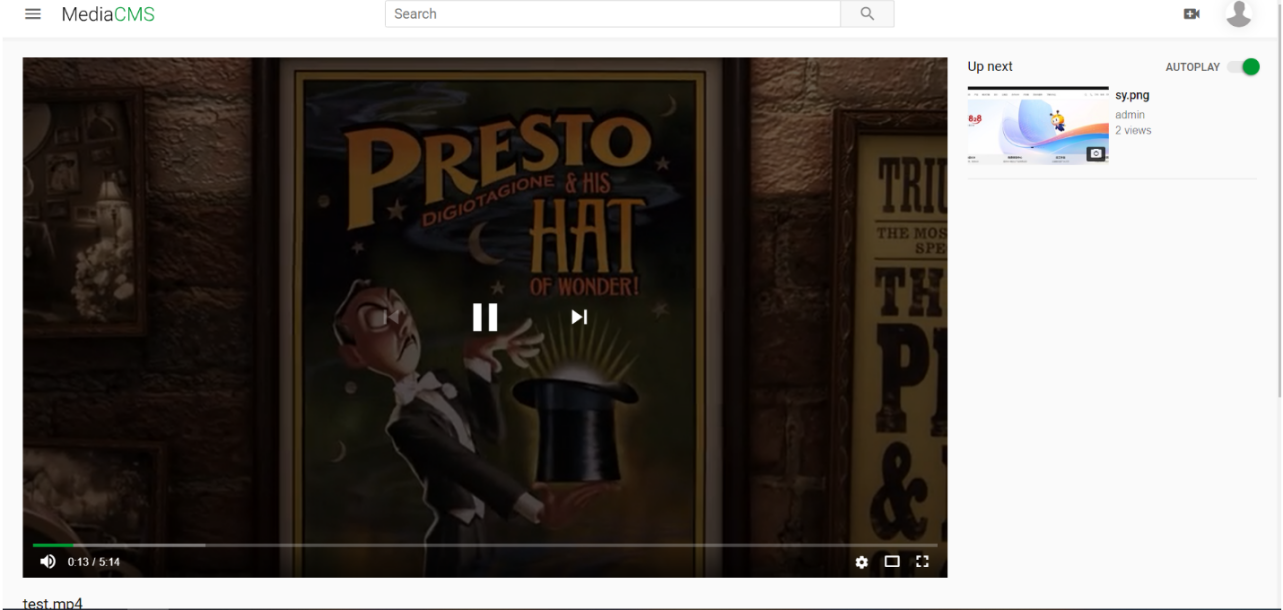Image resolution: width=1283 pixels, height=610 pixels.
Task: Skip to next media
Action: click(x=579, y=317)
